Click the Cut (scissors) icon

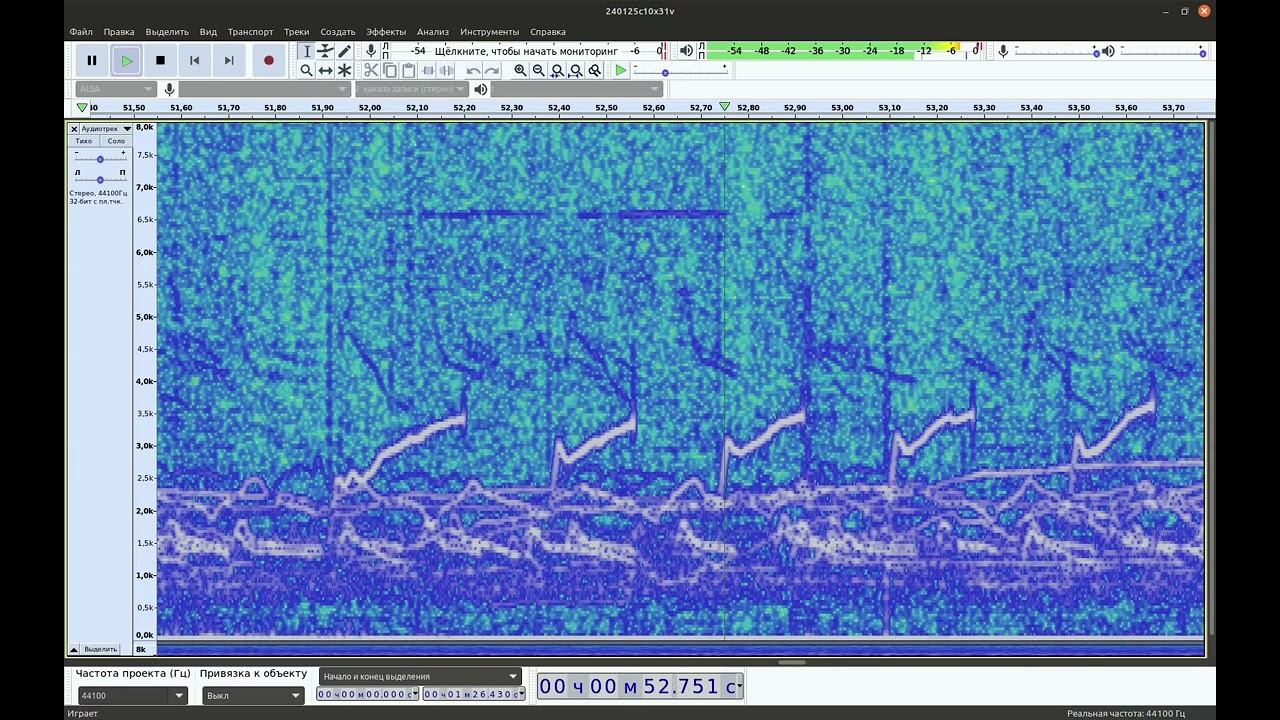(371, 70)
